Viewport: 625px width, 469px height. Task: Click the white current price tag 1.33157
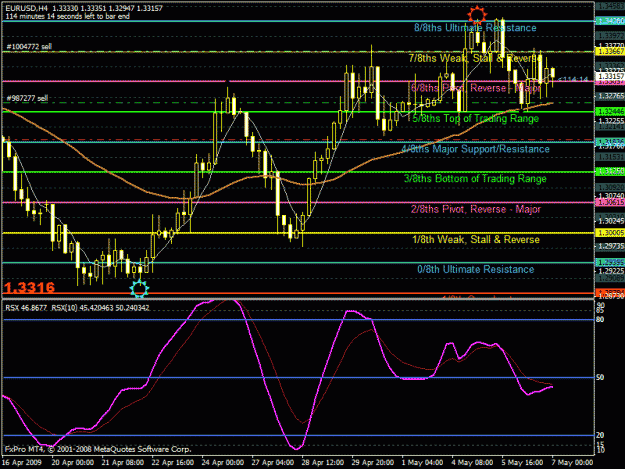[610, 76]
